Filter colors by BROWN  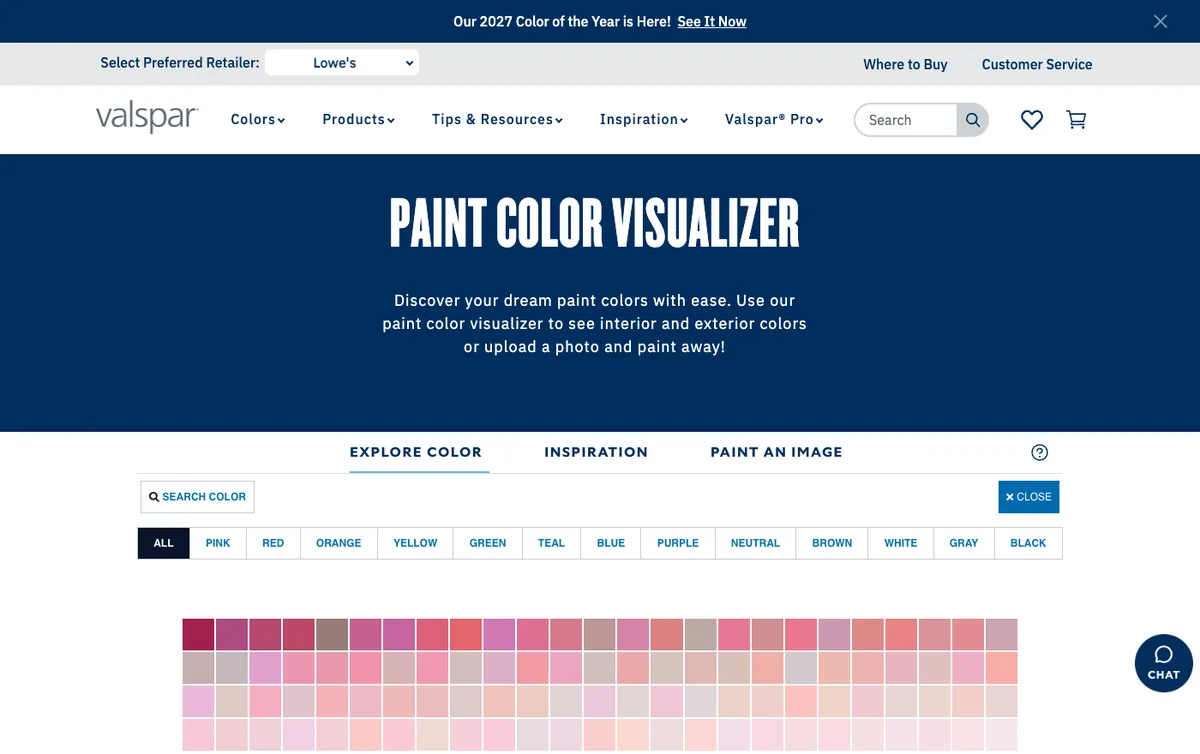832,543
